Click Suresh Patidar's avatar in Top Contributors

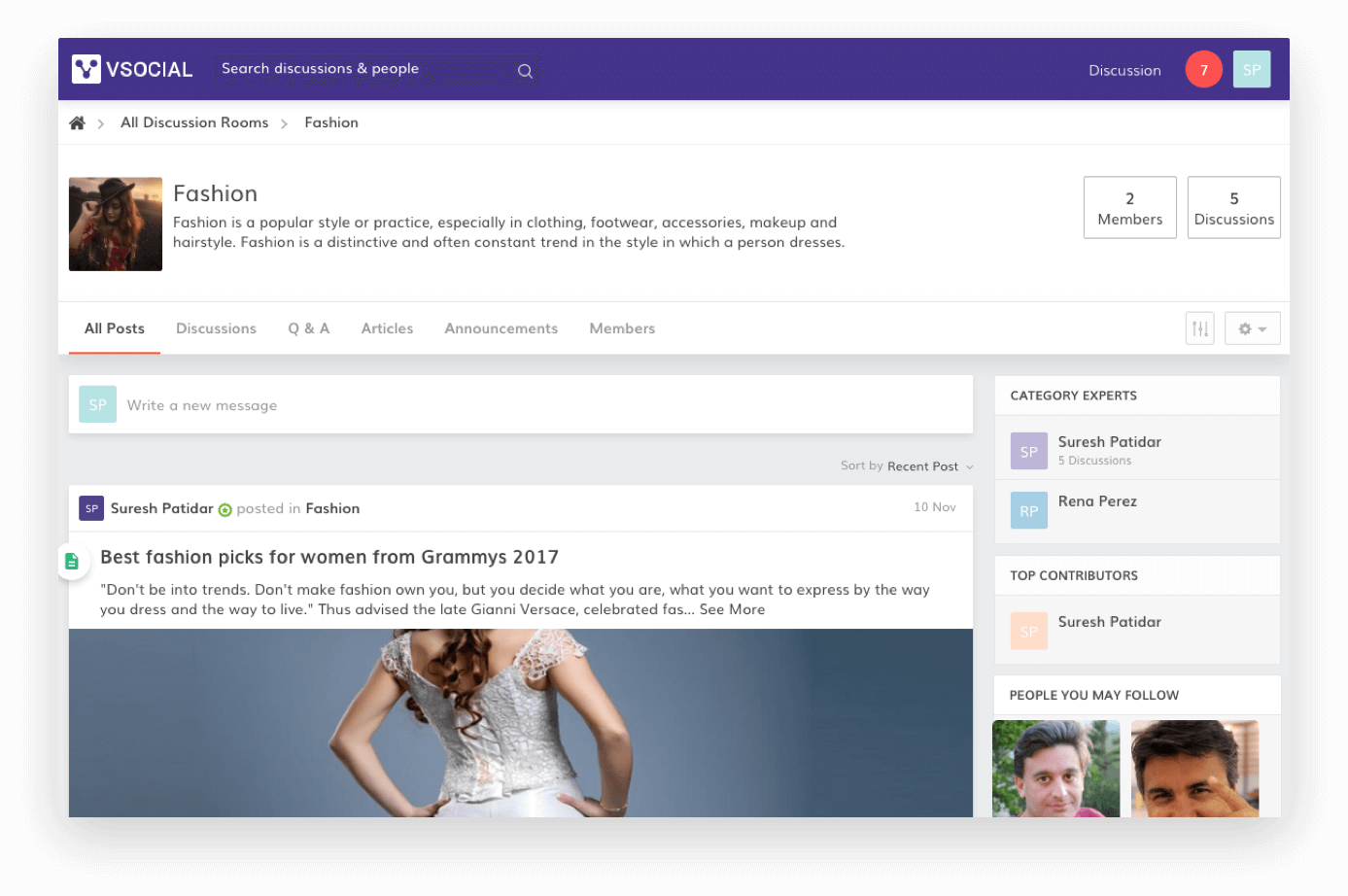(x=1028, y=631)
